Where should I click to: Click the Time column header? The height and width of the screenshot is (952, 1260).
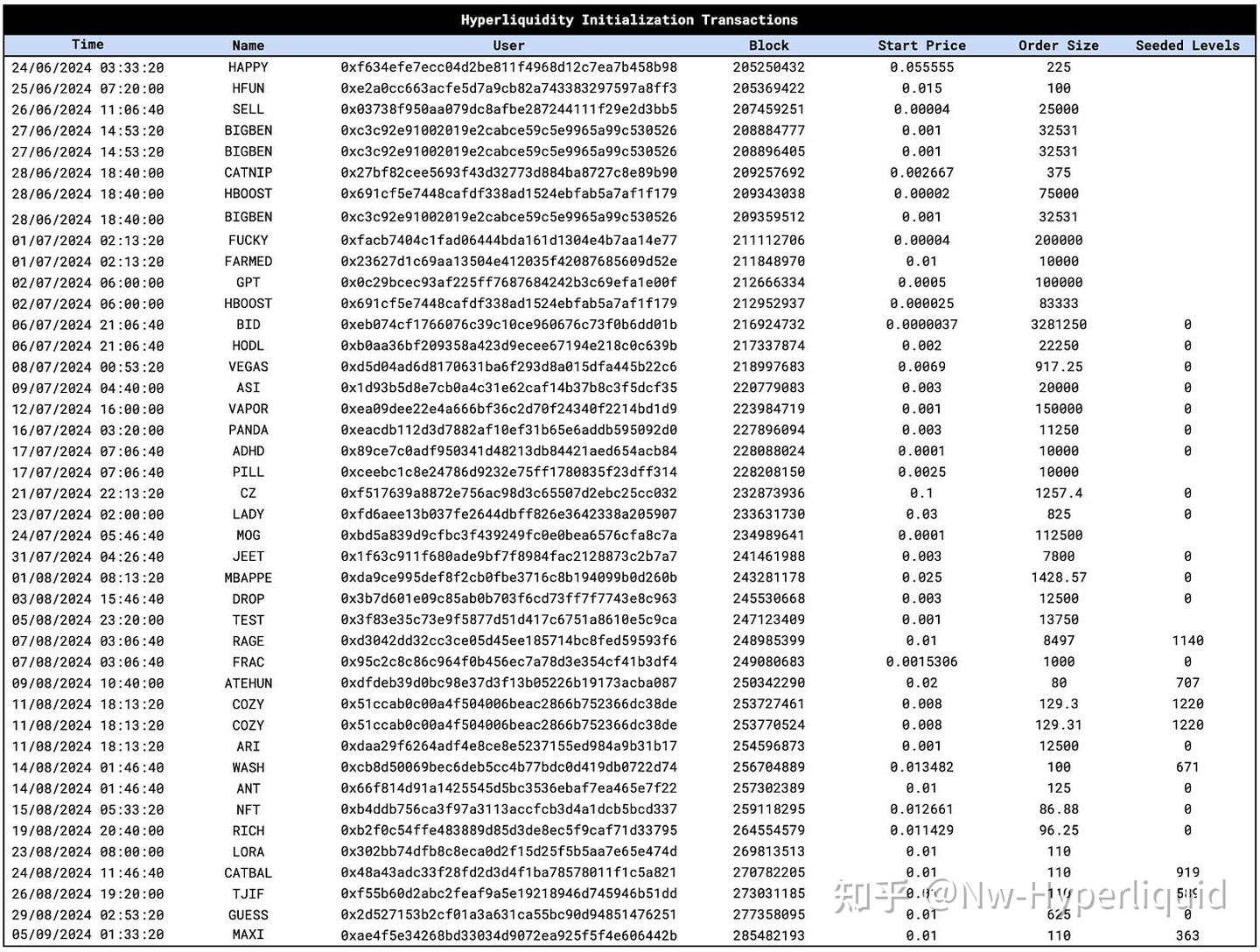click(87, 45)
